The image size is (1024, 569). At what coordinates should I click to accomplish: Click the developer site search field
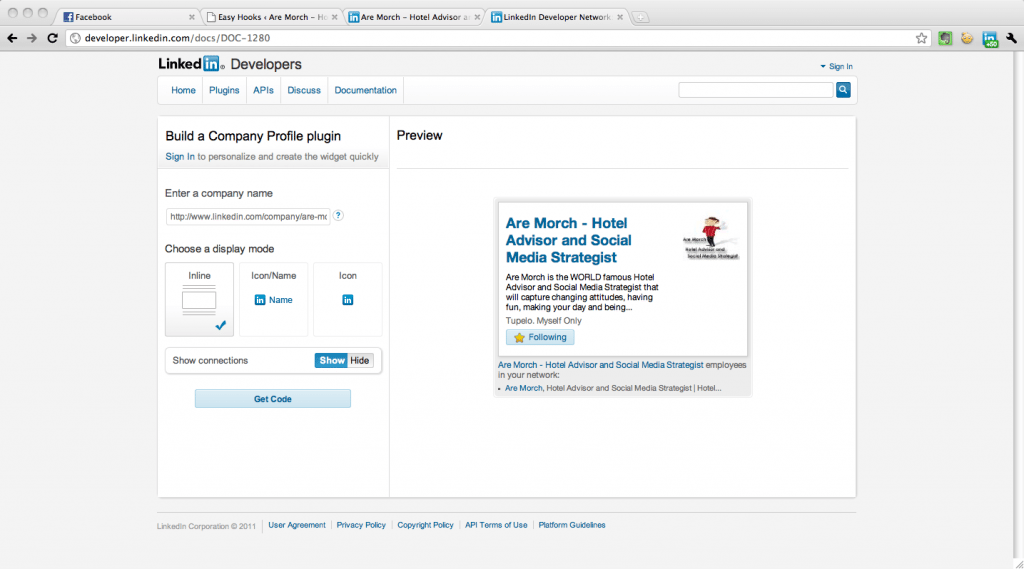(756, 90)
